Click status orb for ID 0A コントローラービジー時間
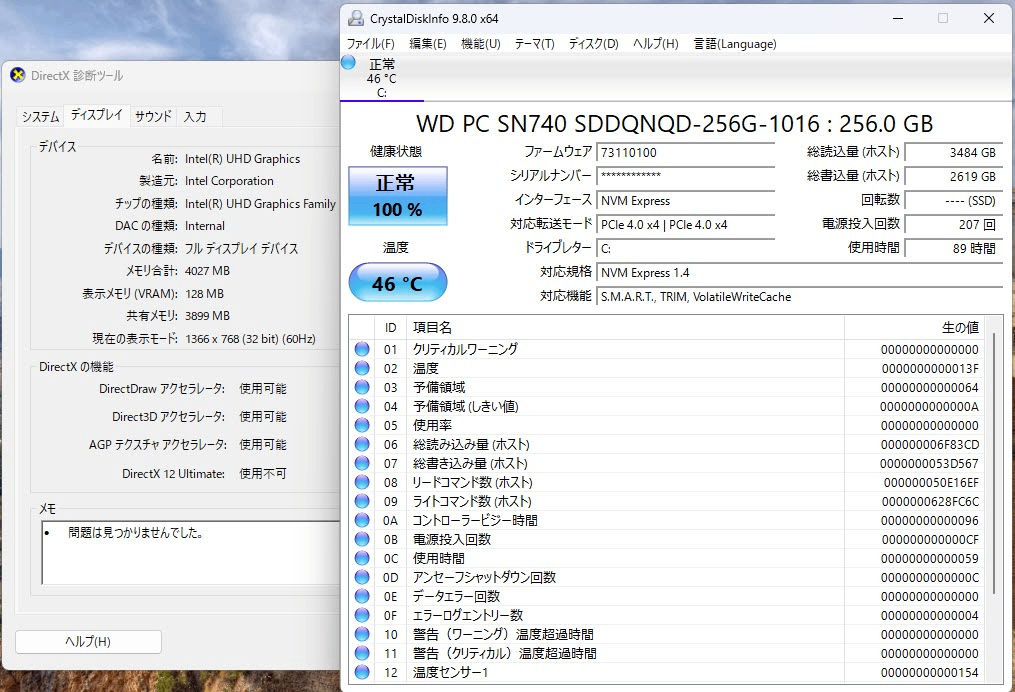1015x692 pixels. tap(362, 520)
